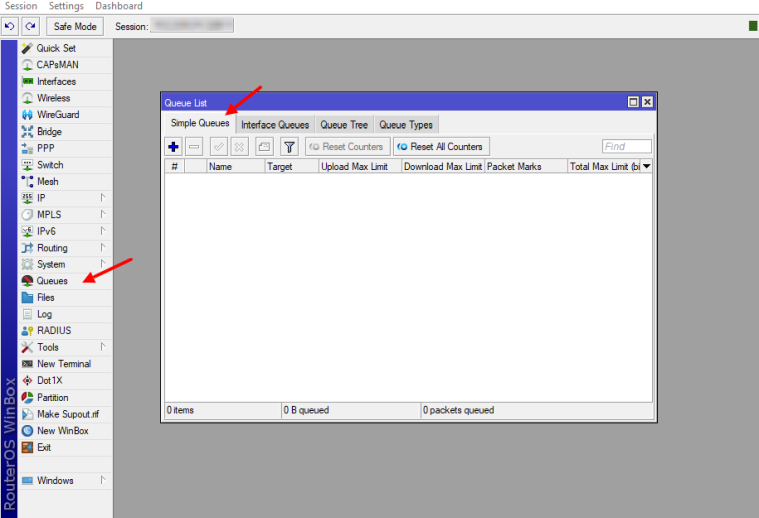Sort by the Target column header
The height and width of the screenshot is (518, 759).
(x=292, y=167)
